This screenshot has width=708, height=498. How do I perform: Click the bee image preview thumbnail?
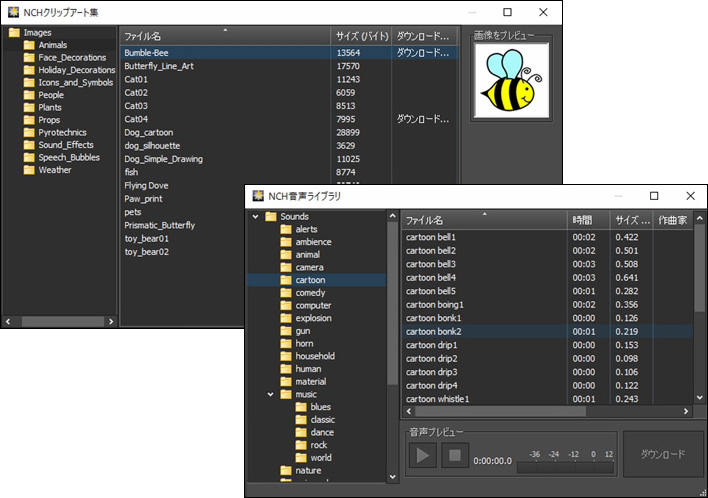(x=513, y=82)
